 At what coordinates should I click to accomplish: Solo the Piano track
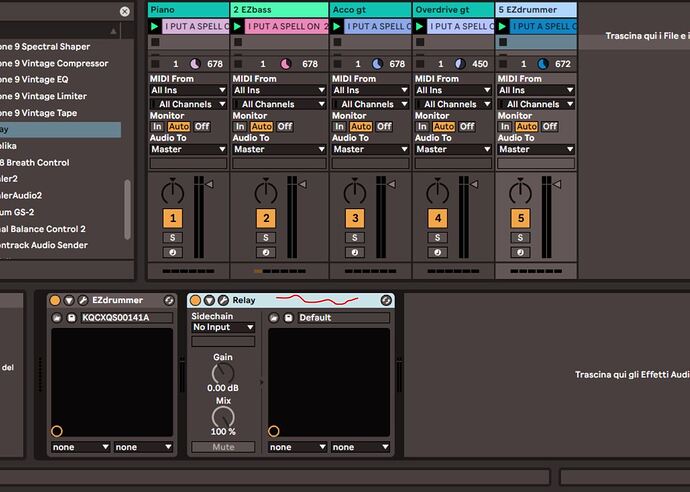pyautogui.click(x=172, y=238)
